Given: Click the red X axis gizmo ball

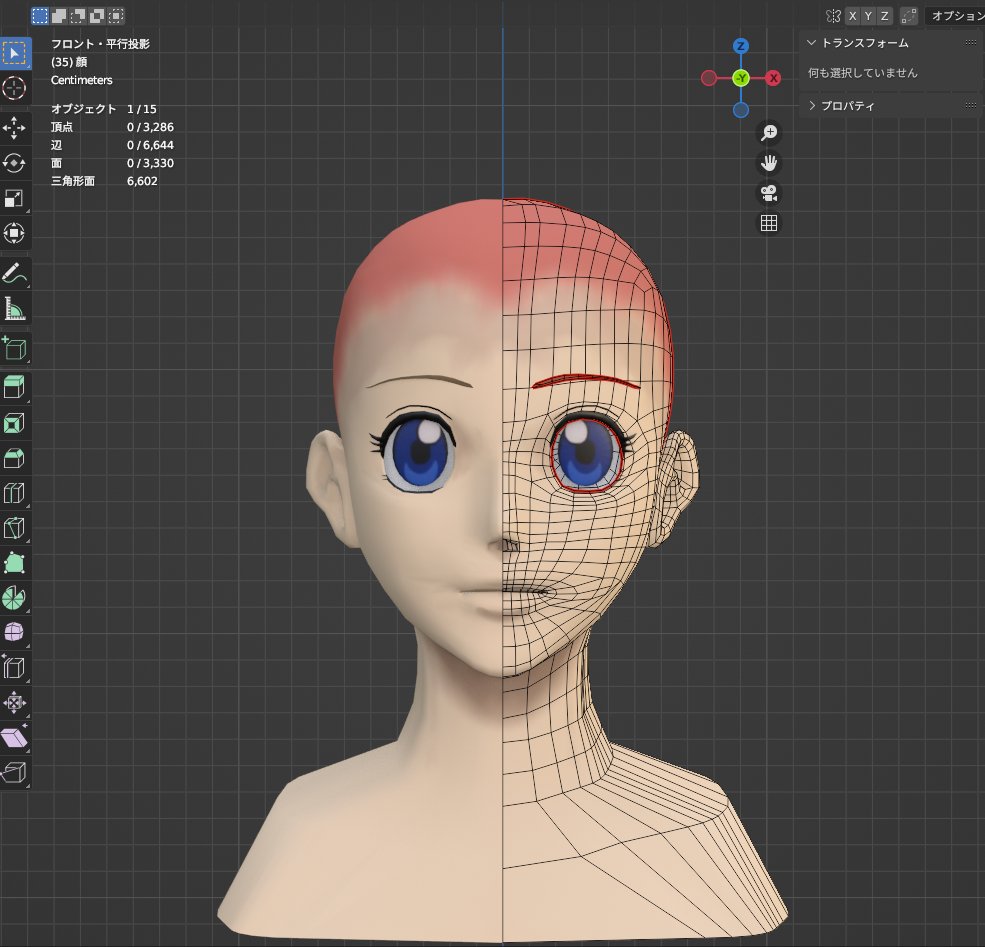Looking at the screenshot, I should [773, 78].
